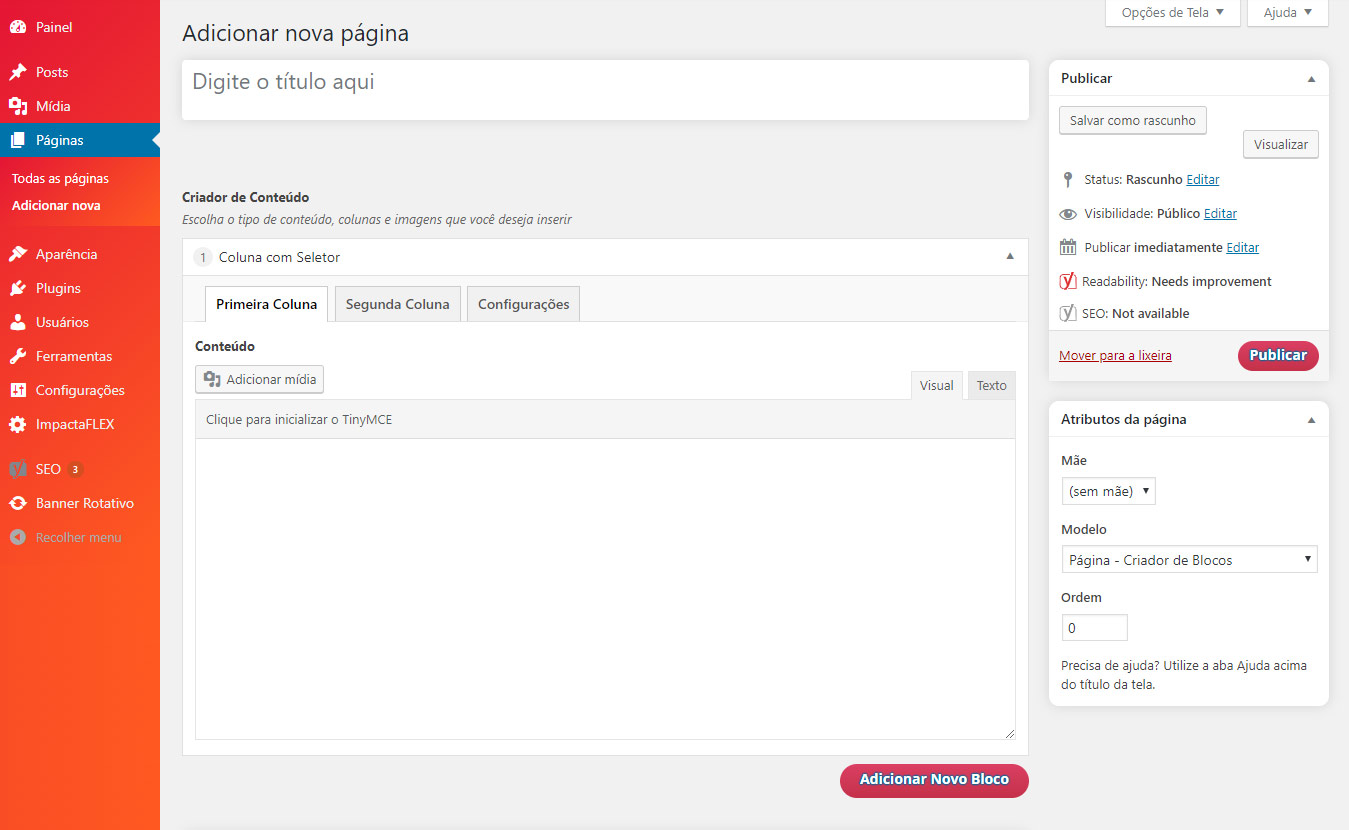Edit Visibilidade via Editar link
The image size is (1349, 830).
point(1220,214)
